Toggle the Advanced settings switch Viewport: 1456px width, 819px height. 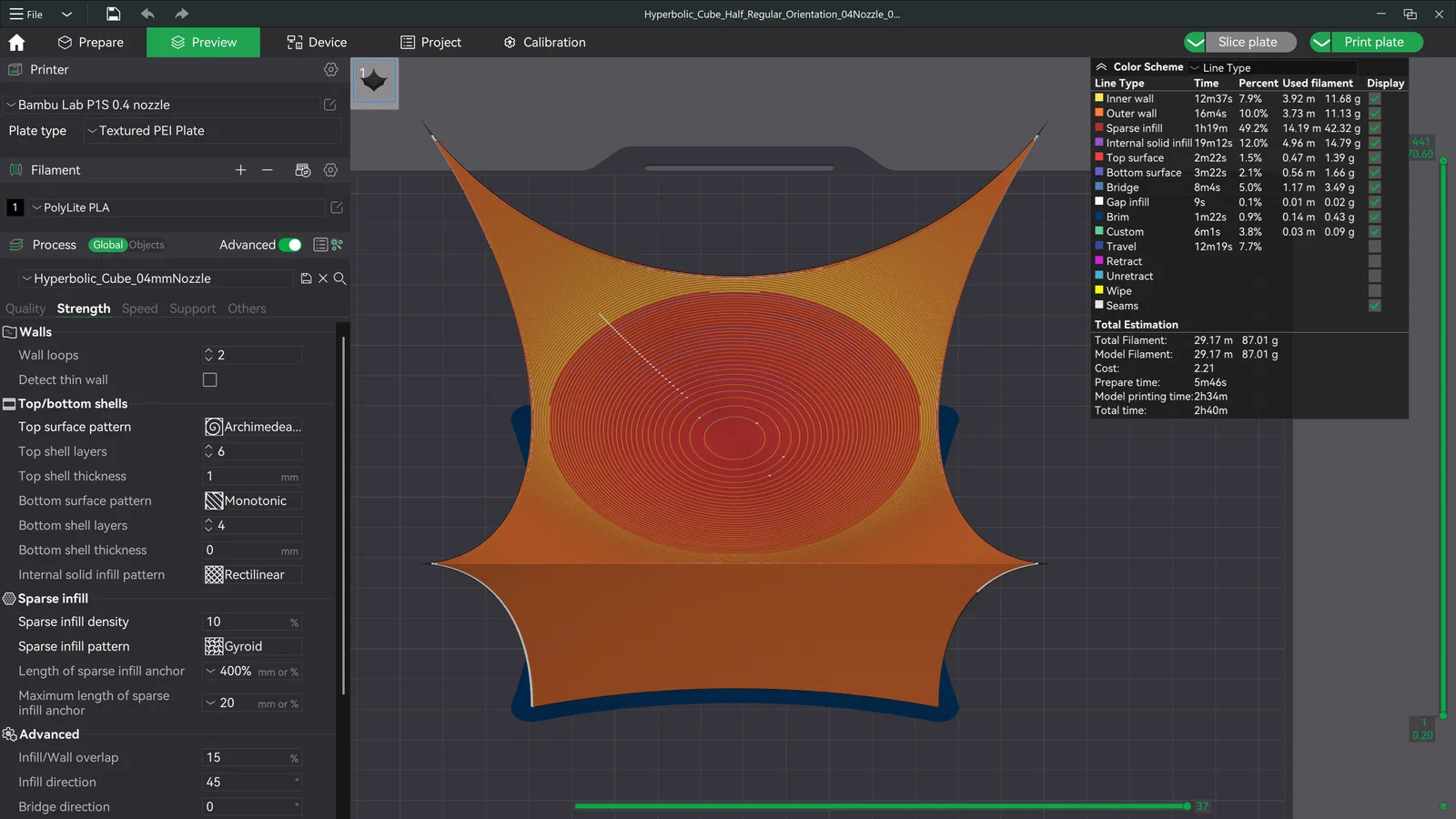[x=290, y=245]
